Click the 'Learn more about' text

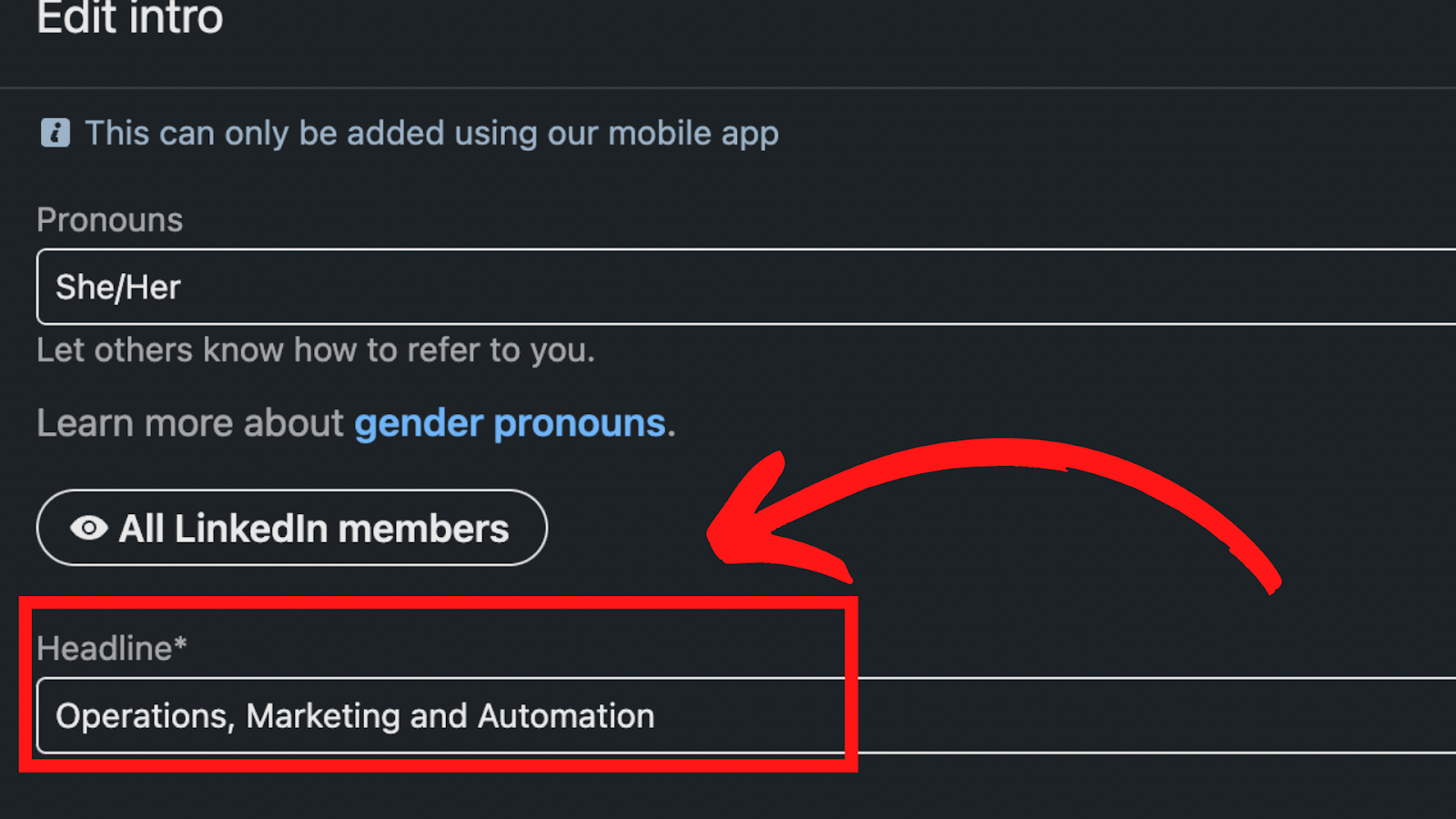point(190,423)
